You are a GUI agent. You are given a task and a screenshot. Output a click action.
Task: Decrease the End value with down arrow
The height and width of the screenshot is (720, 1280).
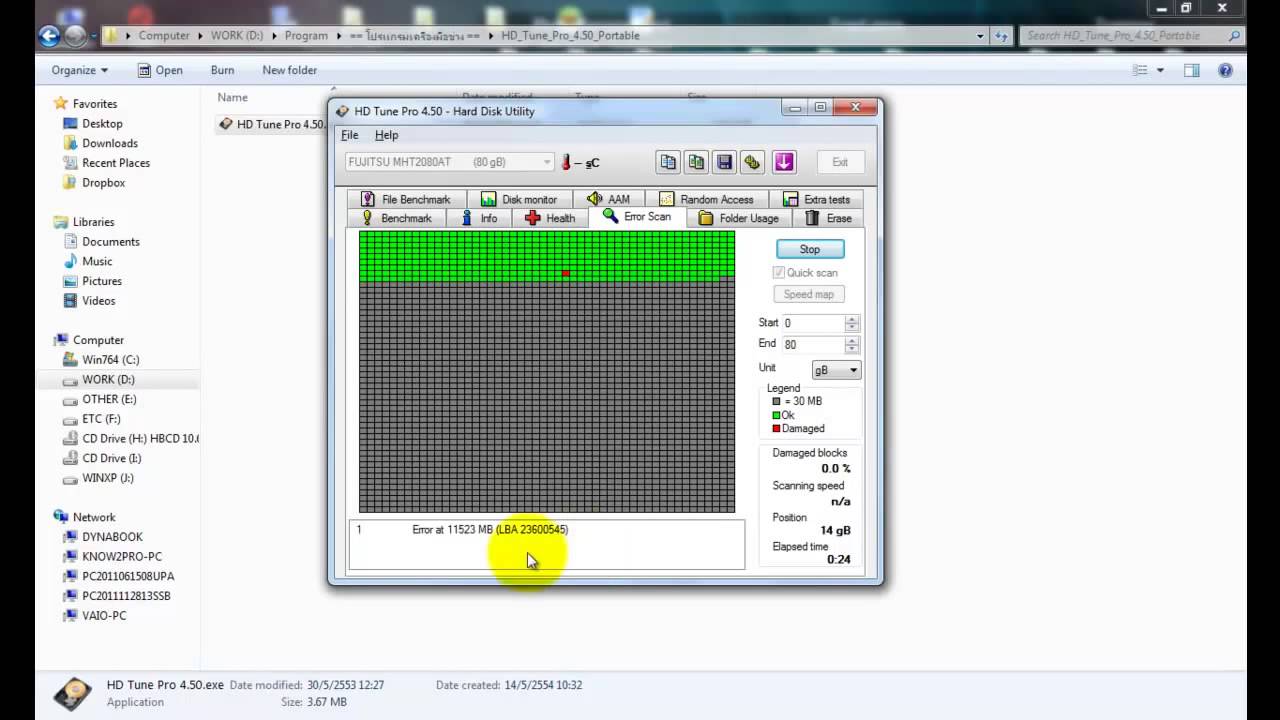pos(852,348)
